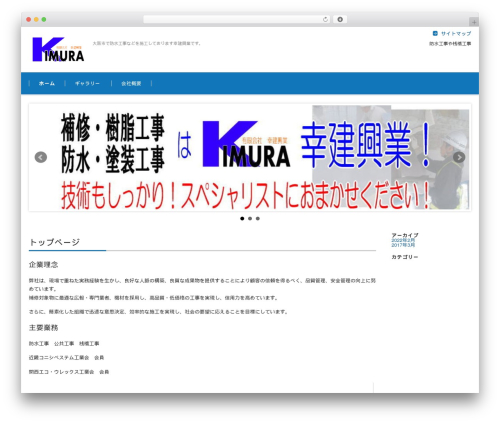
Task: Minimize the window with yellow button
Action: (36, 19)
